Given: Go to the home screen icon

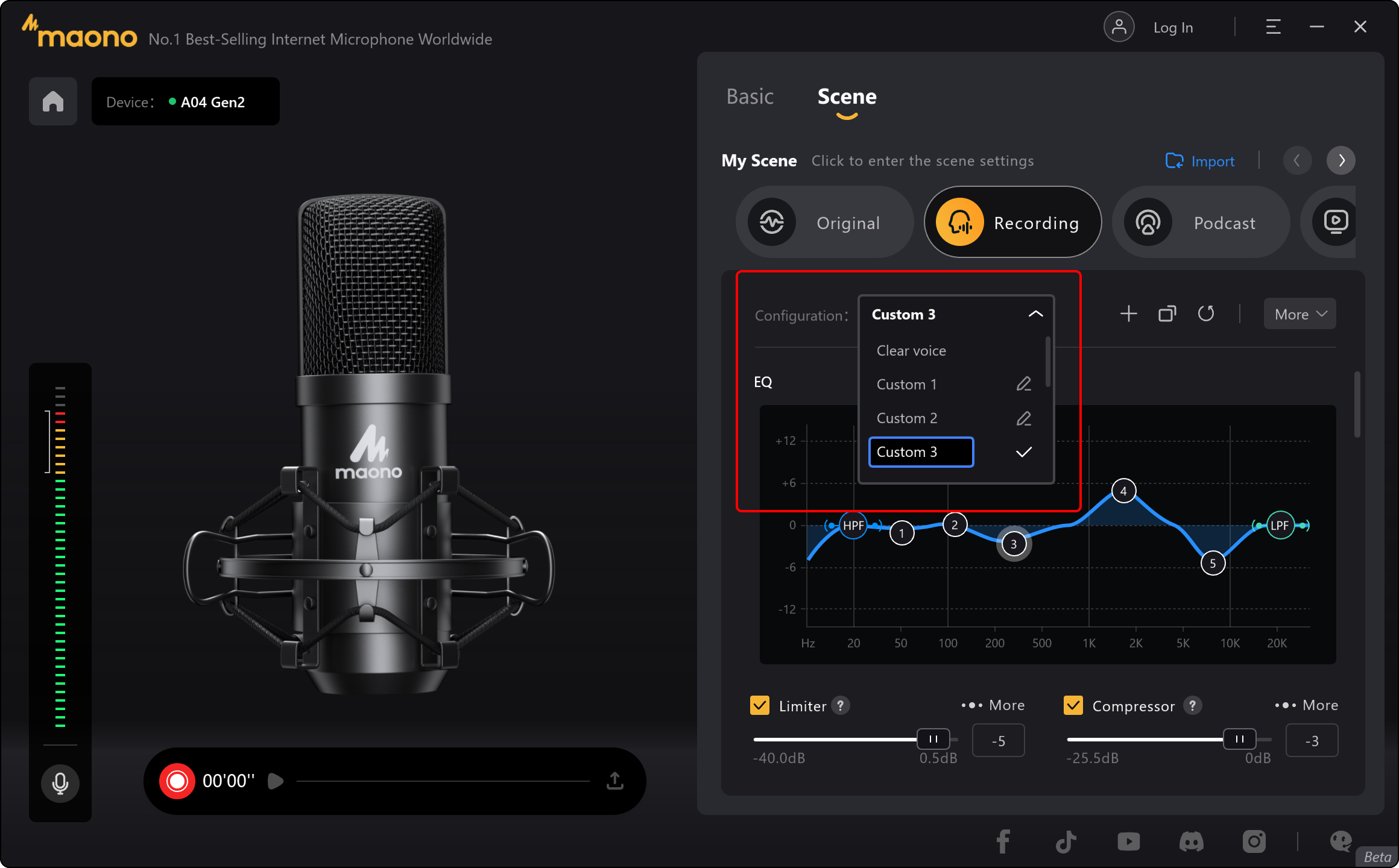Looking at the screenshot, I should point(53,101).
